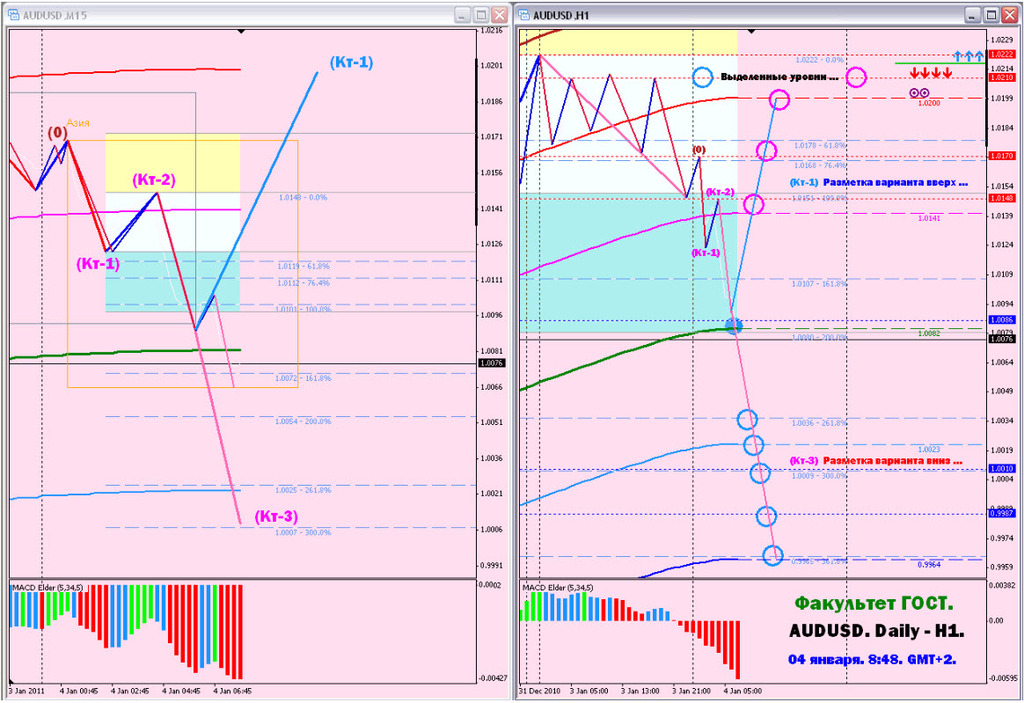Select the (0) label in H1 chart
The width and height of the screenshot is (1024, 703).
[699, 150]
